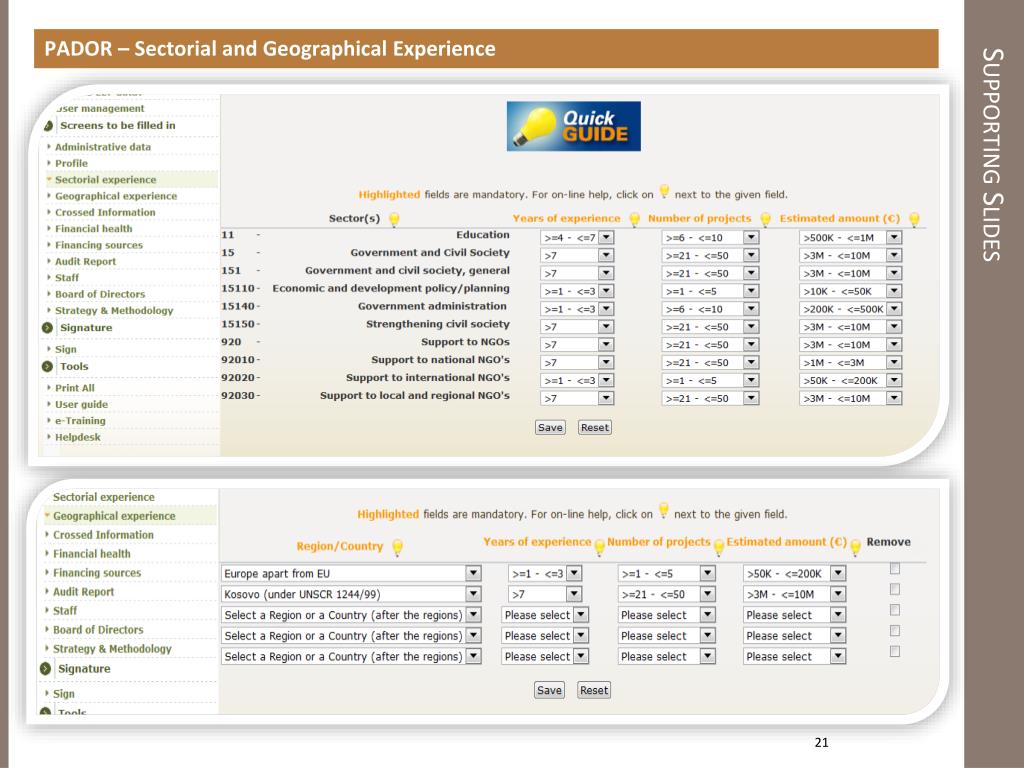Open Staff in upper sidebar
This screenshot has height=768, width=1024.
point(67,278)
